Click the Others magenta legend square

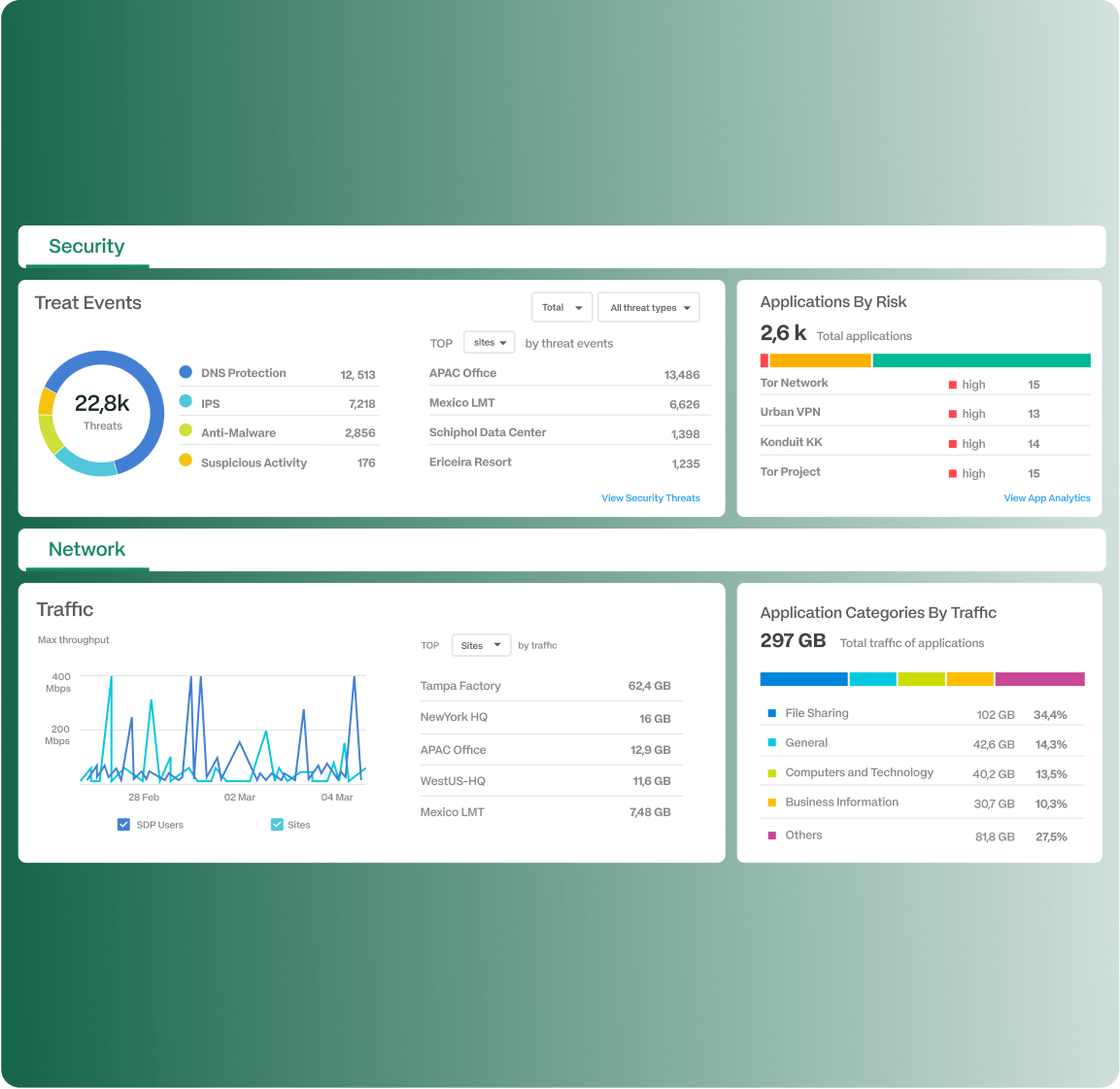coord(772,835)
